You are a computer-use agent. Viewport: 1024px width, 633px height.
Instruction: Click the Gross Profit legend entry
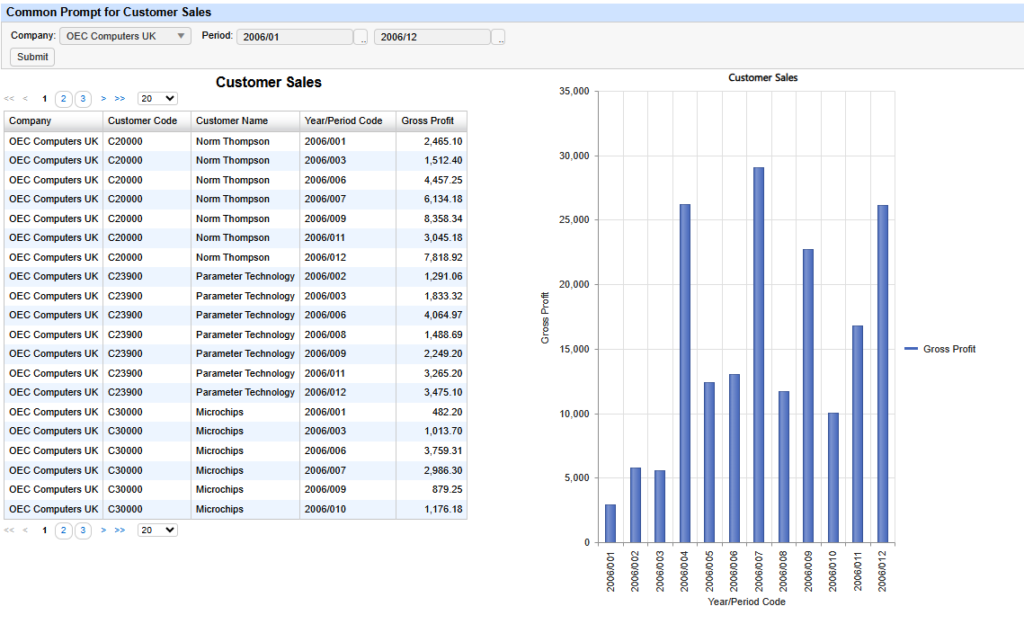coord(940,349)
